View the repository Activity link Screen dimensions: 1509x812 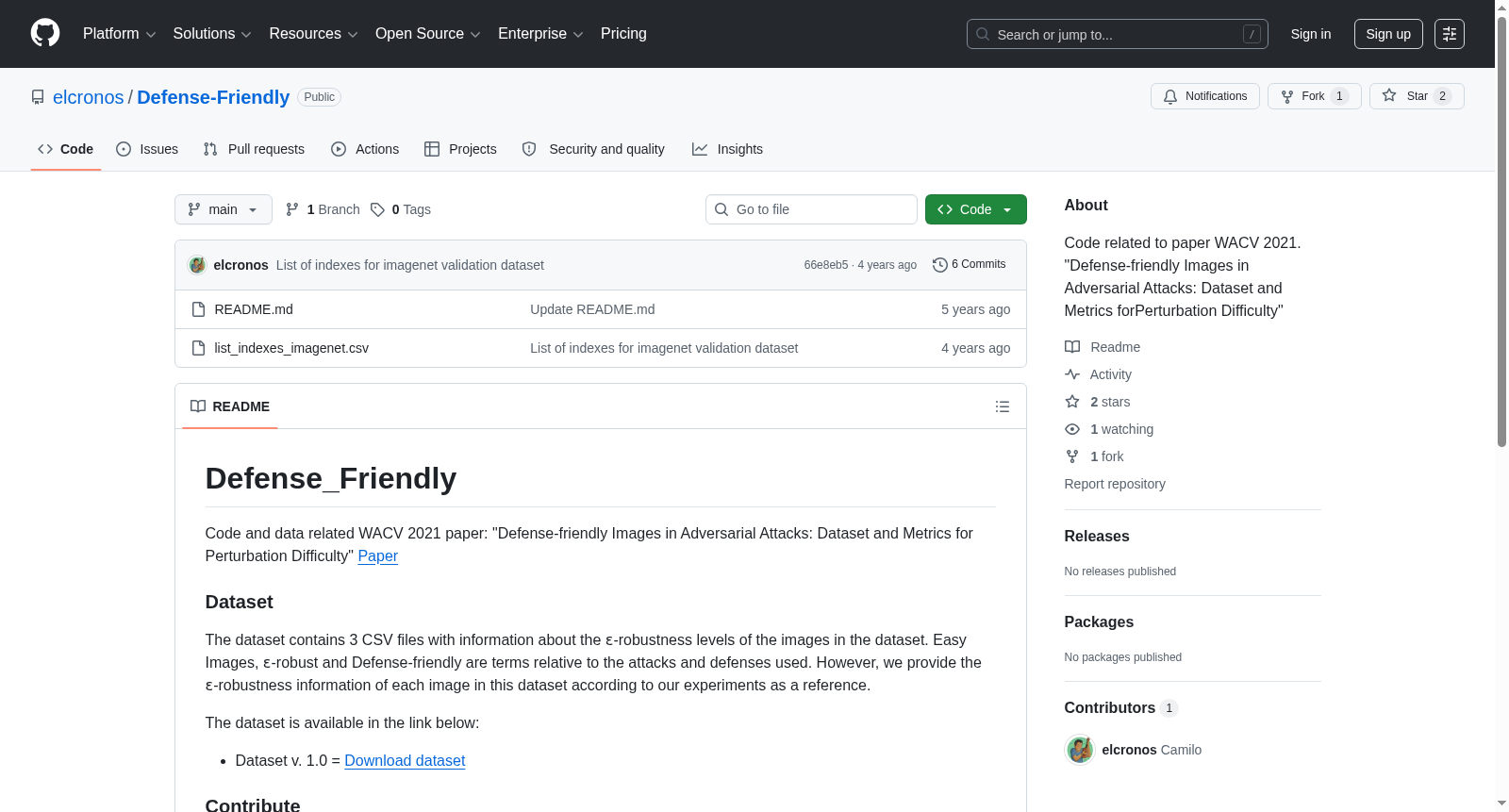click(x=1098, y=374)
